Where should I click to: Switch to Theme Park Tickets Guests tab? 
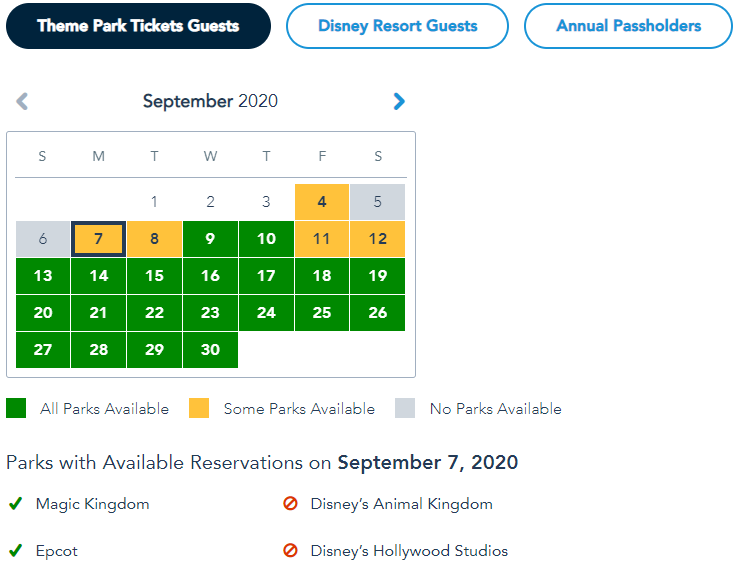(138, 26)
